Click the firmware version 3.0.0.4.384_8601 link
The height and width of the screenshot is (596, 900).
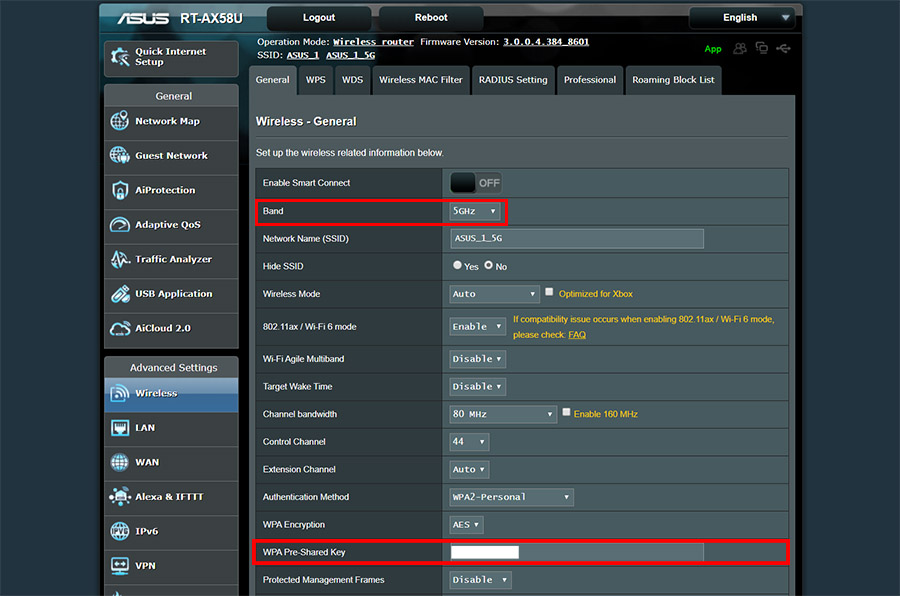pos(546,42)
